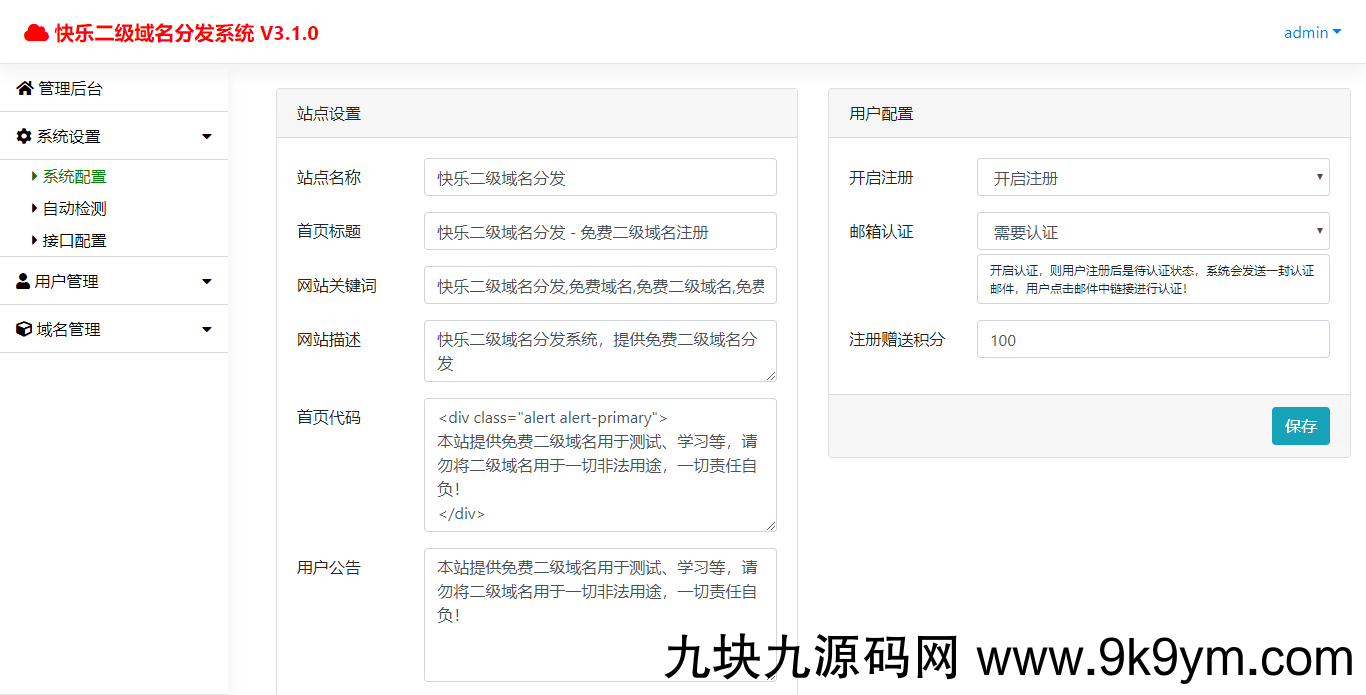Click inside the 首页代码 textarea
This screenshot has height=695, width=1366.
point(600,465)
